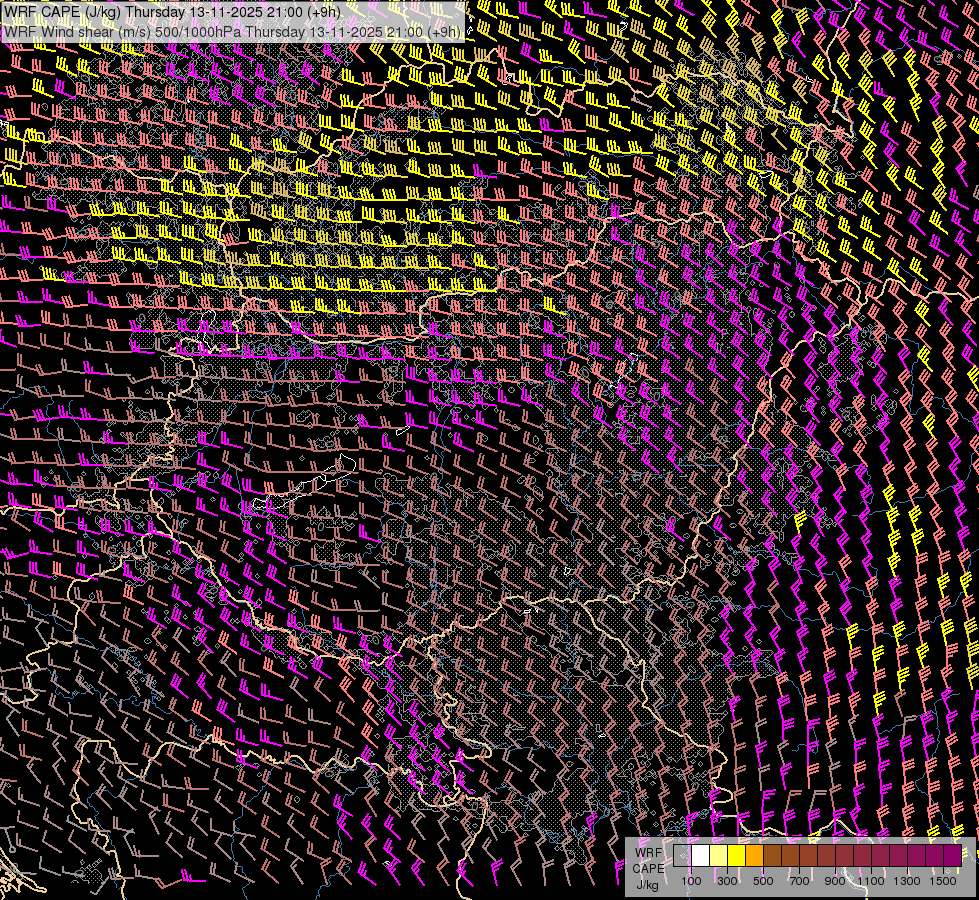Select the rightmost purple legend swatch
Image resolution: width=979 pixels, height=900 pixels.
(952, 856)
